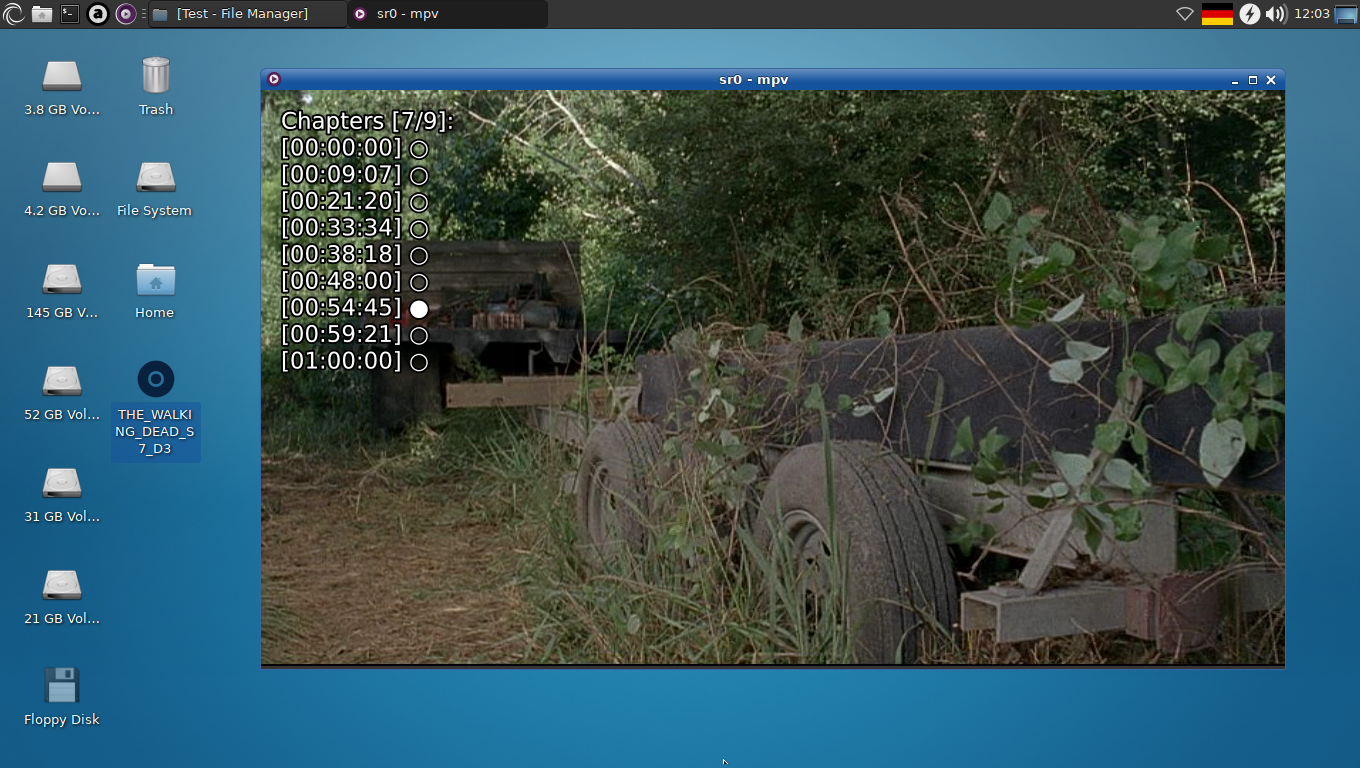Click chapter marker at 00:33:34
1360x768 pixels.
(x=419, y=229)
